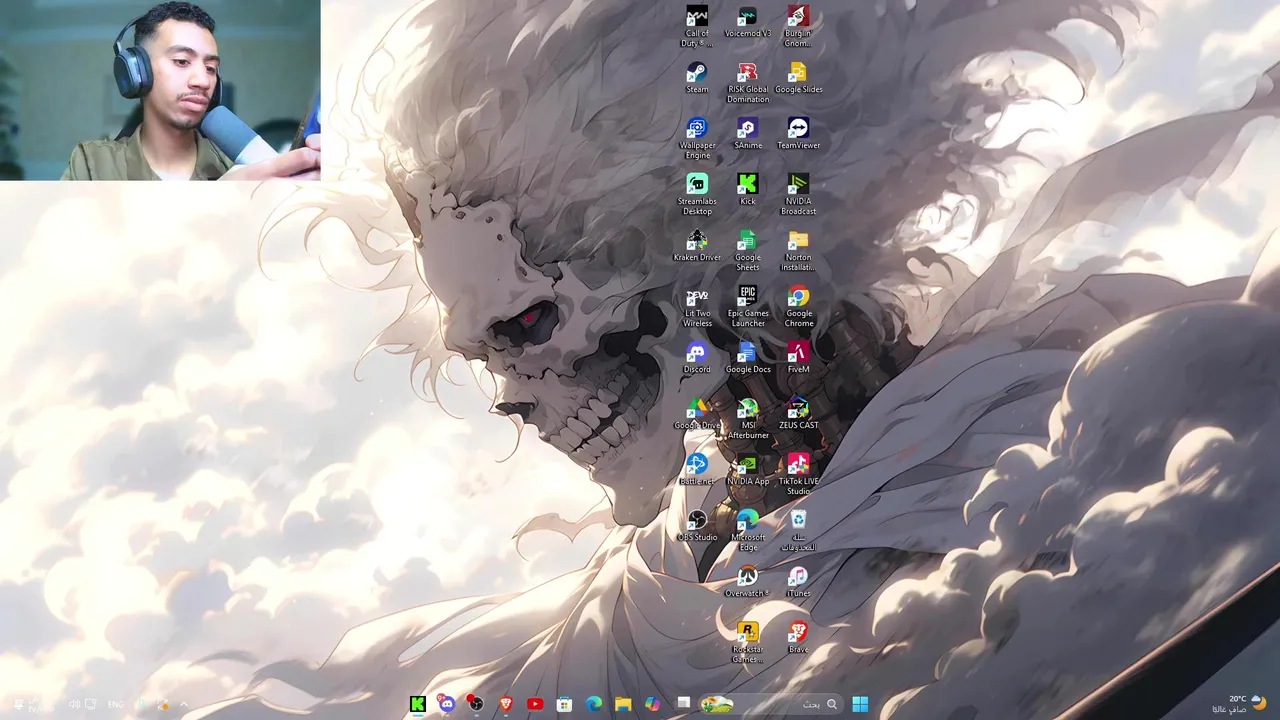1280x720 pixels.
Task: Open the Overwatch desktop shortcut
Action: [747, 582]
